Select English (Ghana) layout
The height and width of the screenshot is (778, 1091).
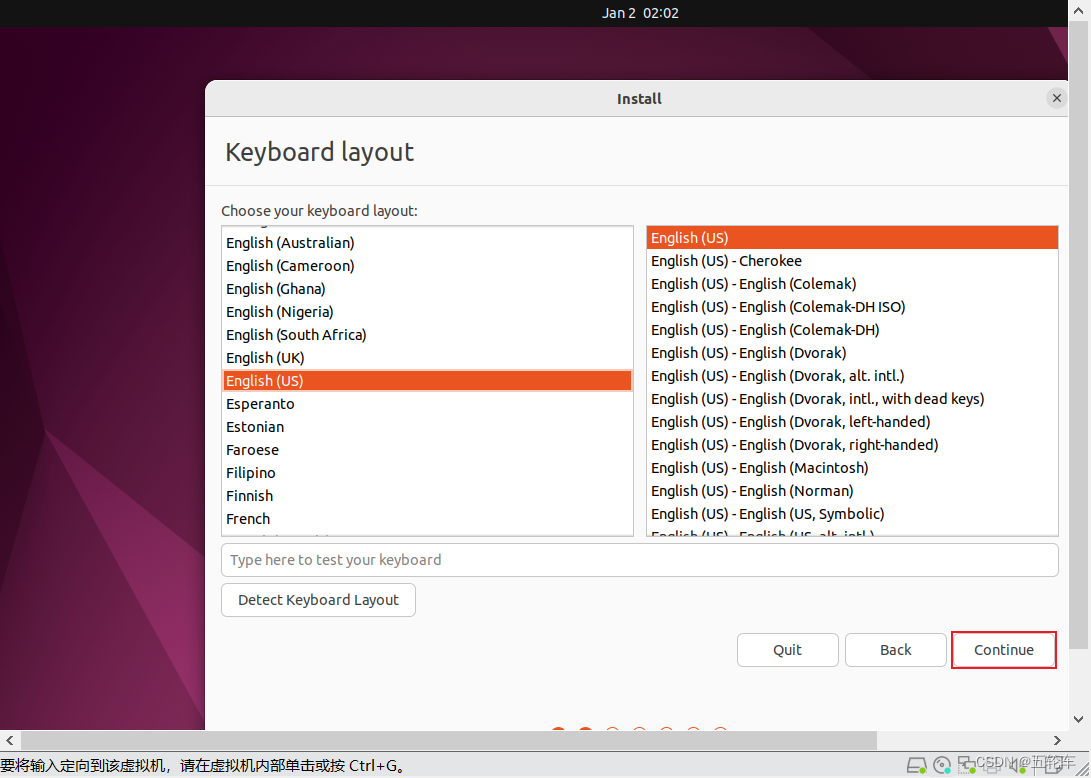[427, 289]
